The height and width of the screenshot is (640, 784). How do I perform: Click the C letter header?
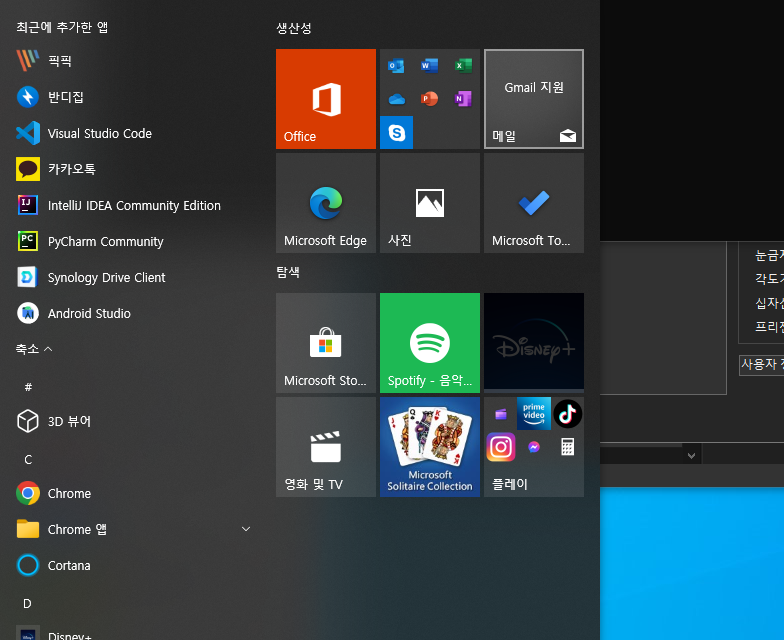28,460
